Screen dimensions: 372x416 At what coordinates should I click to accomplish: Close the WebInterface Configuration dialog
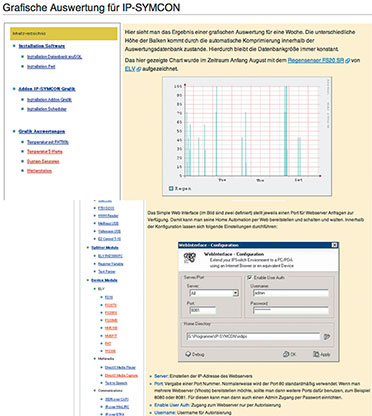[x=334, y=245]
